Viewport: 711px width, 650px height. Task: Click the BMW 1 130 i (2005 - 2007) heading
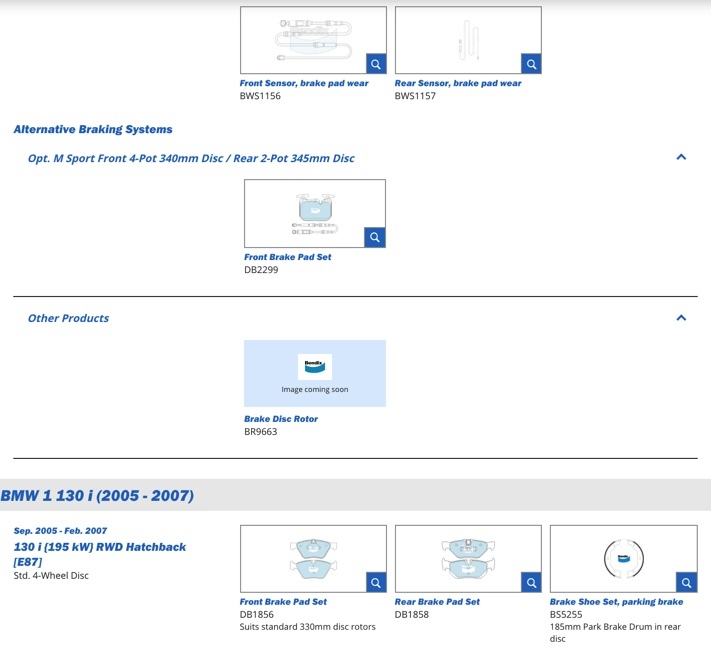pyautogui.click(x=97, y=496)
